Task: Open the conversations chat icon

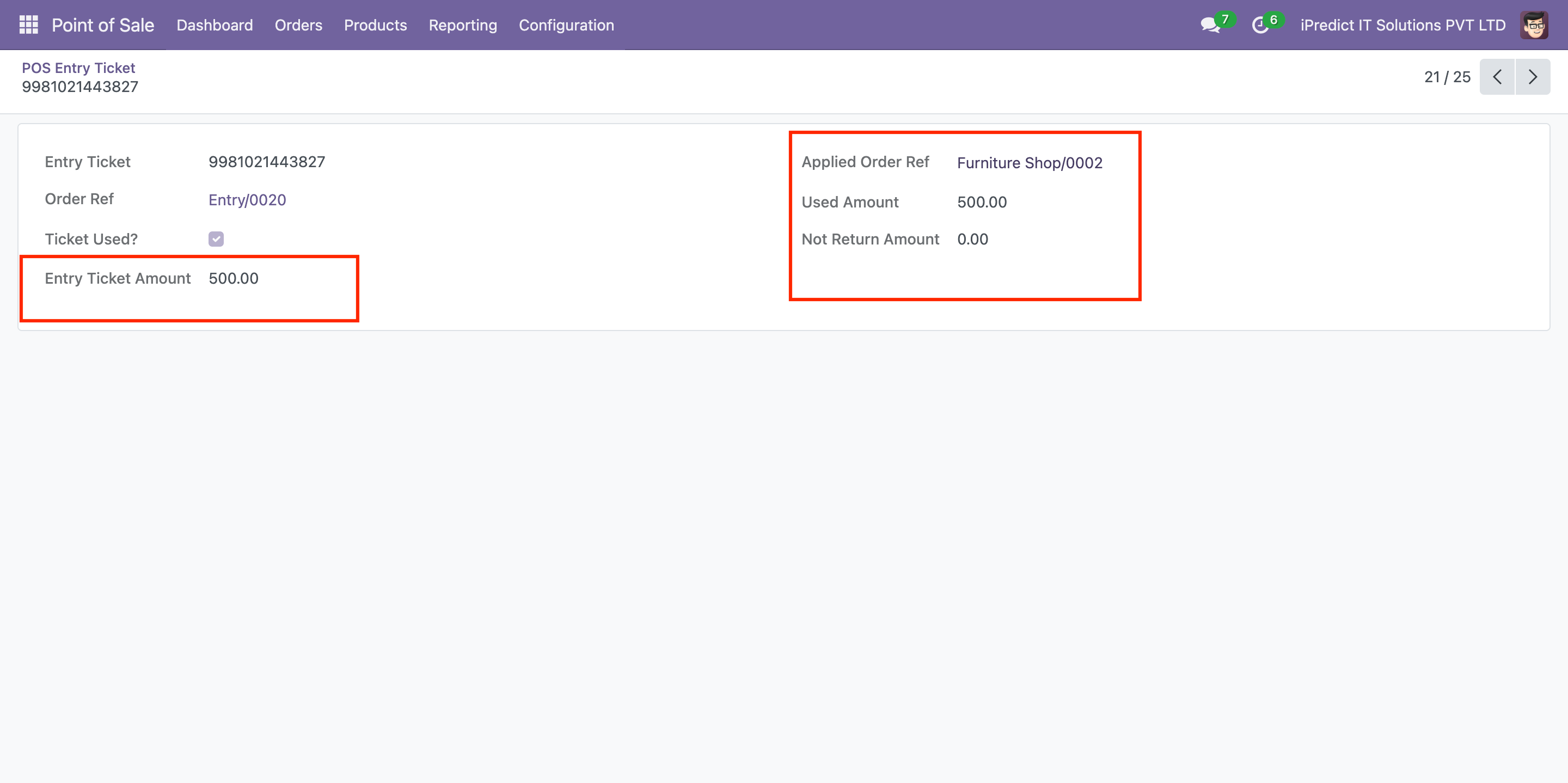Action: tap(1209, 25)
